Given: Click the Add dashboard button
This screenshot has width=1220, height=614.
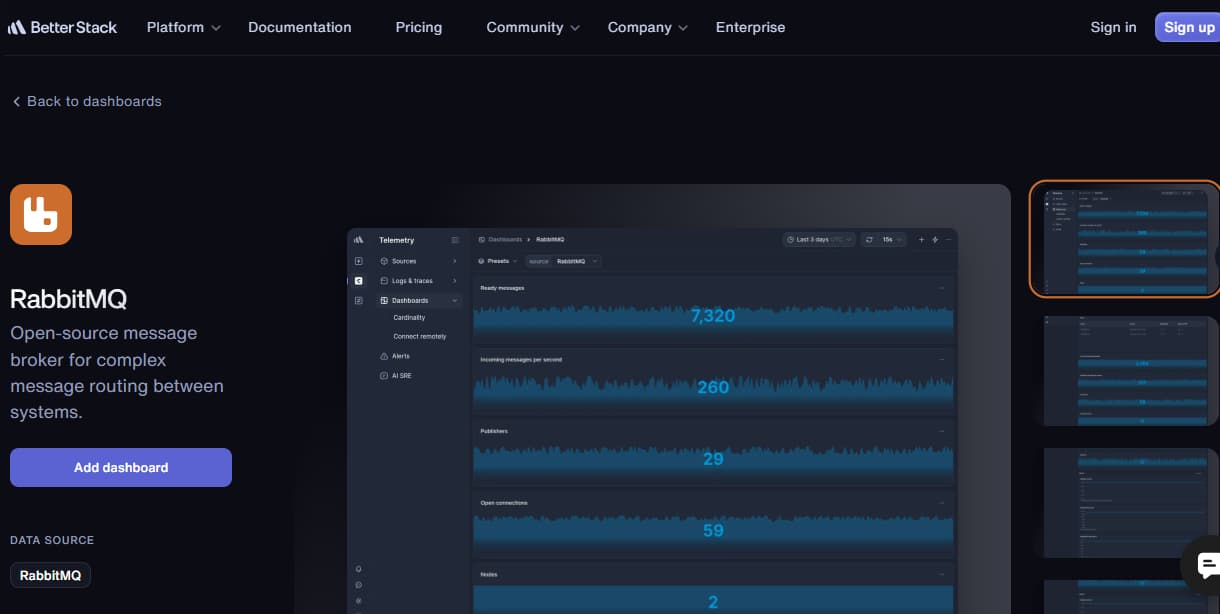Looking at the screenshot, I should [120, 467].
